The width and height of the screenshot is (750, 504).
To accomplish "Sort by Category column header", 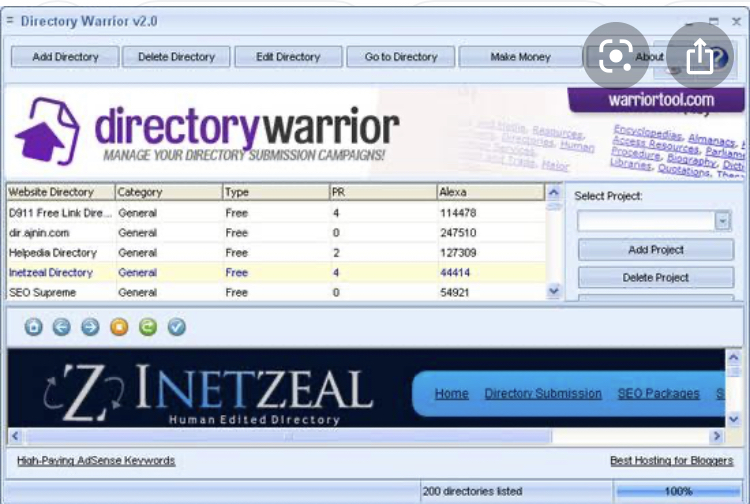I will point(169,192).
